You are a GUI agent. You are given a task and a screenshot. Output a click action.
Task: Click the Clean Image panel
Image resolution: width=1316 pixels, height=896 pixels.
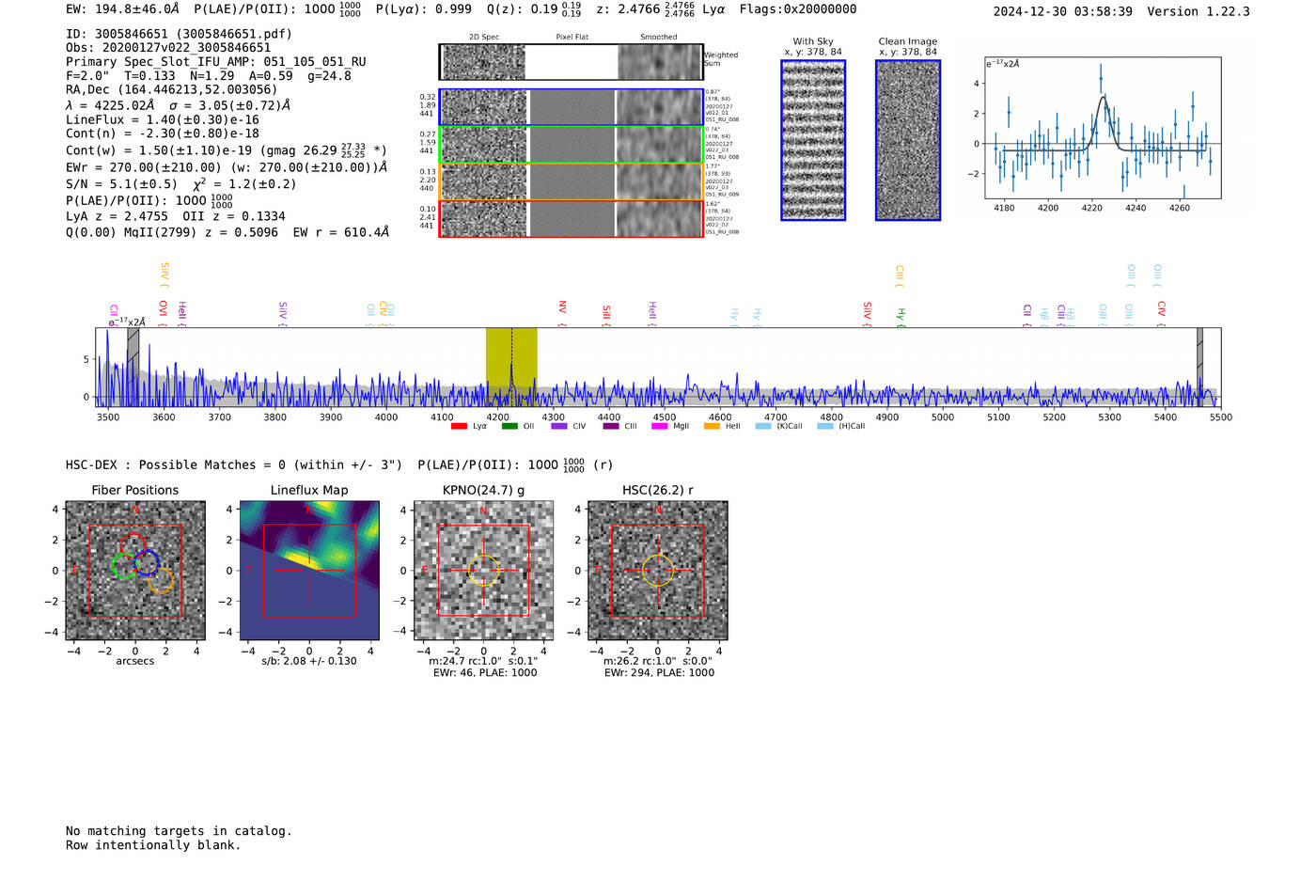pyautogui.click(x=908, y=140)
